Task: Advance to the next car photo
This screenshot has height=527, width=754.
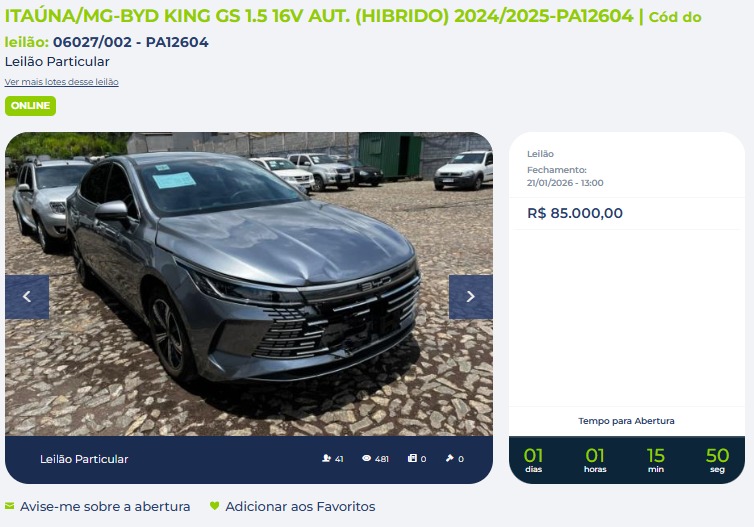Action: (470, 297)
